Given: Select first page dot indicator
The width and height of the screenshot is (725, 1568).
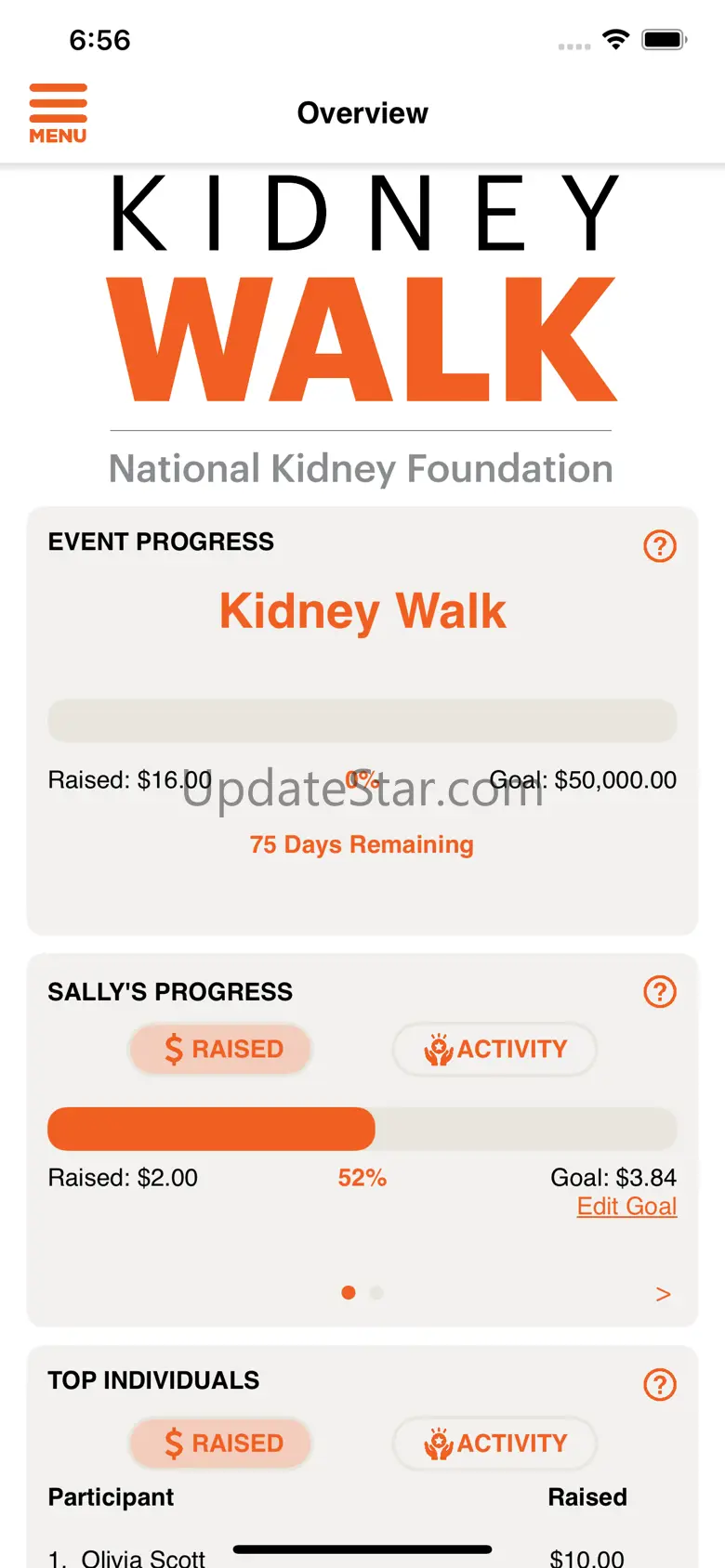Looking at the screenshot, I should pos(349,1292).
